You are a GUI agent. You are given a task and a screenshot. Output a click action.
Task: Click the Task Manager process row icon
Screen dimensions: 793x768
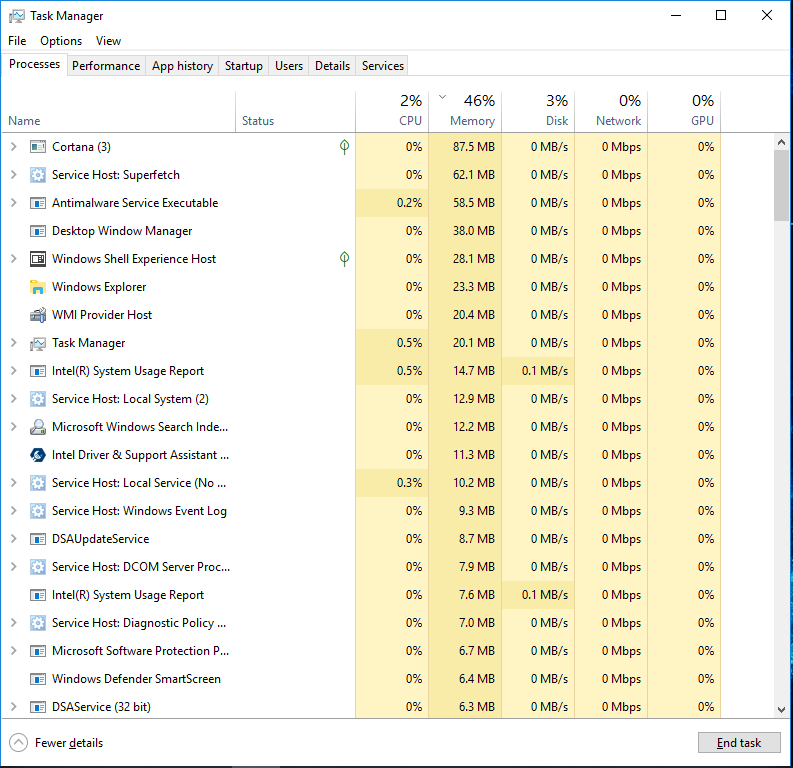point(37,343)
